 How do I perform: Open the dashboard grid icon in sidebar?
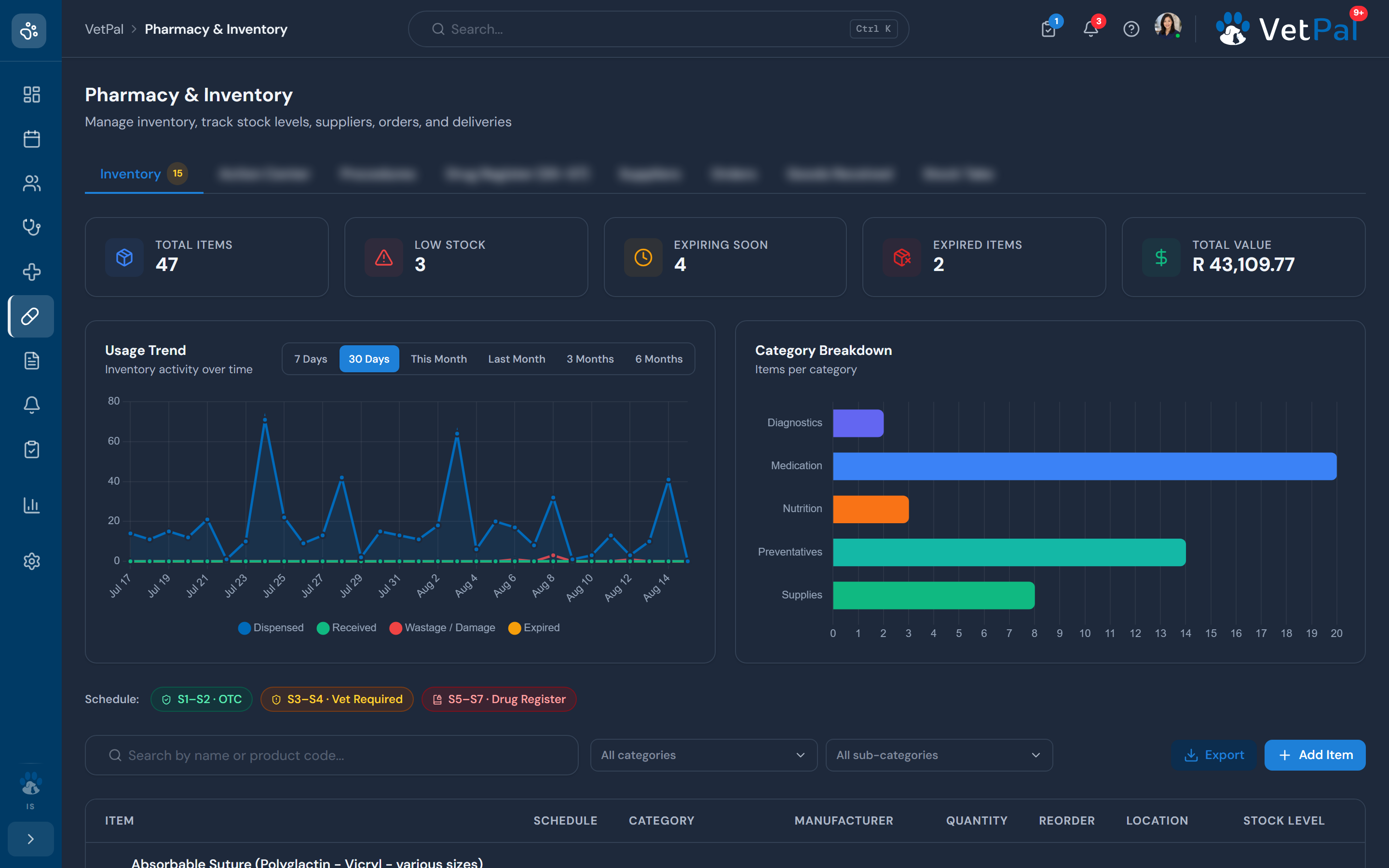pyautogui.click(x=31, y=94)
